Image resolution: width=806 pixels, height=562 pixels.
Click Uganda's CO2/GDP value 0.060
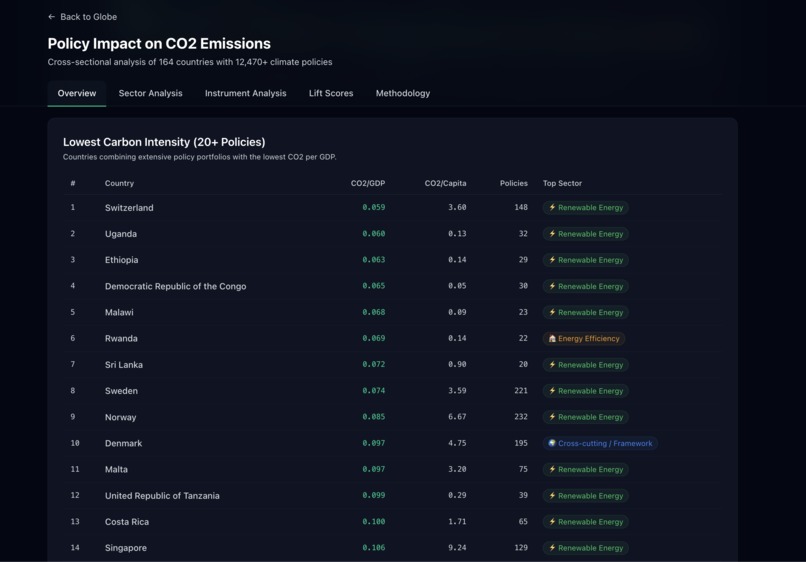[374, 233]
